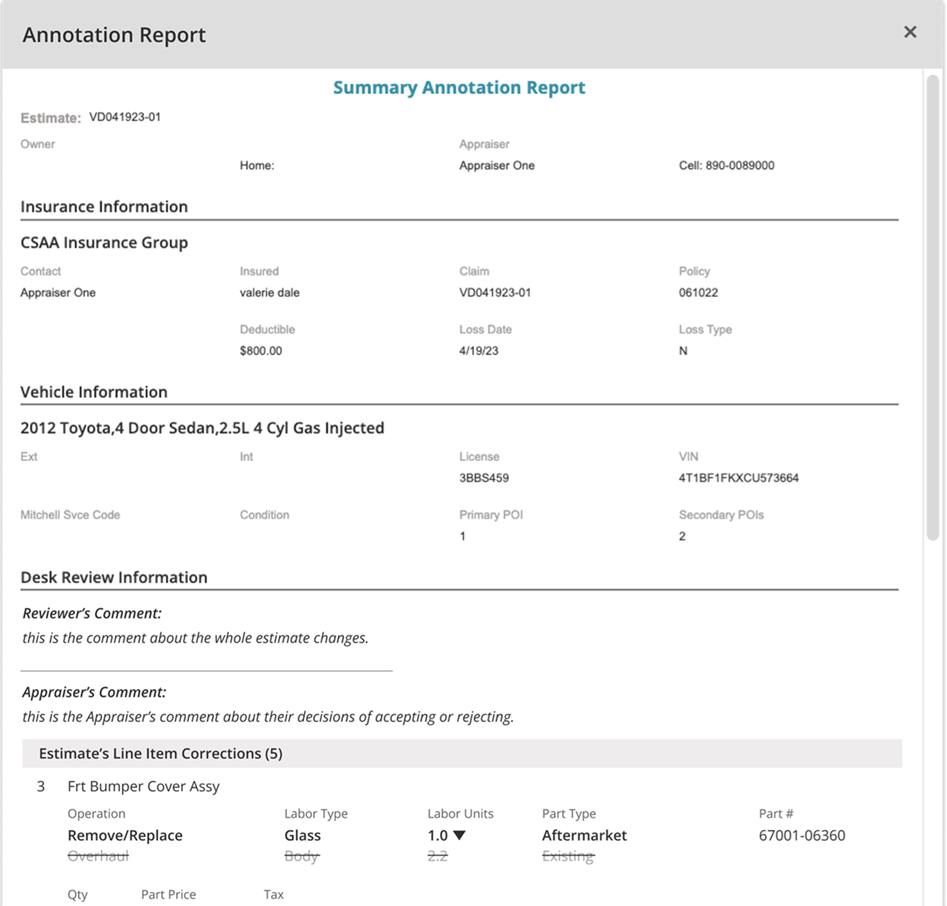Viewport: 947px width, 906px height.
Task: Click appraiser name Appraiser One under Appraiser
Action: (496, 165)
